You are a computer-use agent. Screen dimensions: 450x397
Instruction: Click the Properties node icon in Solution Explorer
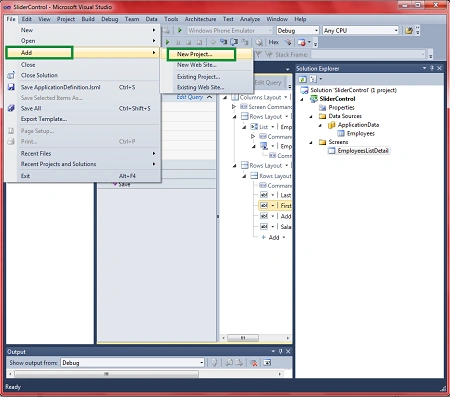(x=322, y=107)
